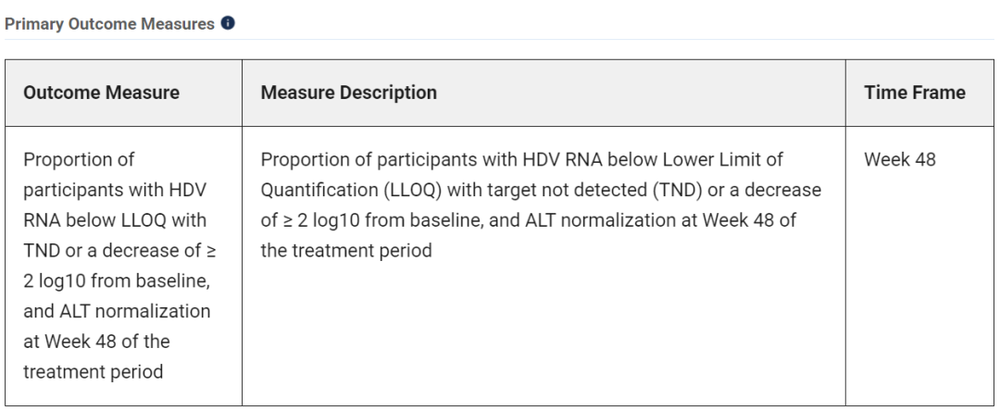The image size is (1000, 411).
Task: Click first line of the Measure Description text
Action: point(520,159)
